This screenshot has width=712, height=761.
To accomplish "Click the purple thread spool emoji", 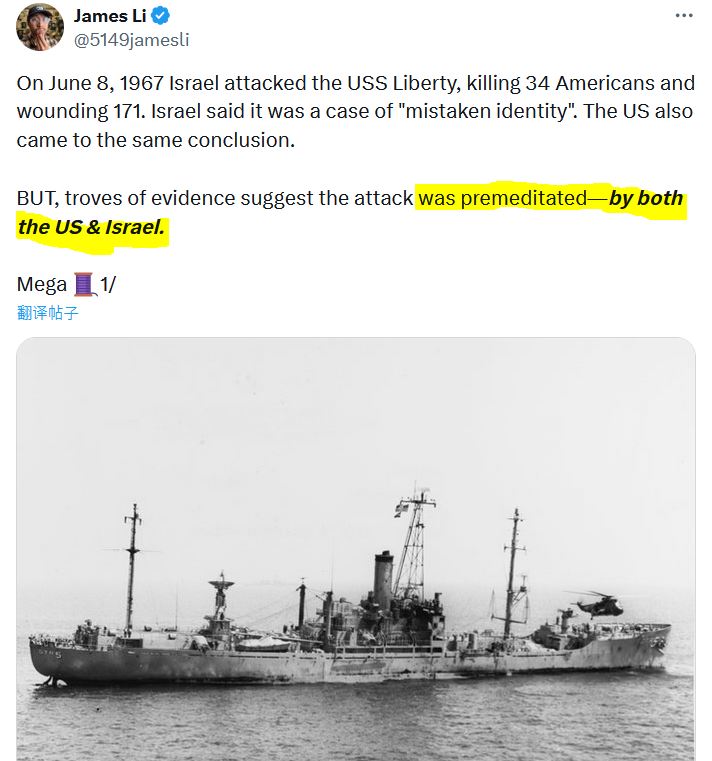I will coord(83,284).
